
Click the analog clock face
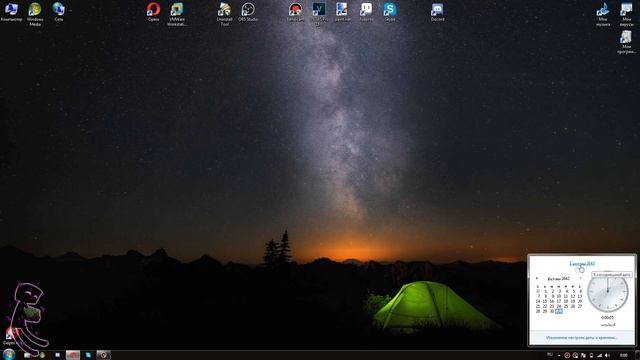(608, 293)
